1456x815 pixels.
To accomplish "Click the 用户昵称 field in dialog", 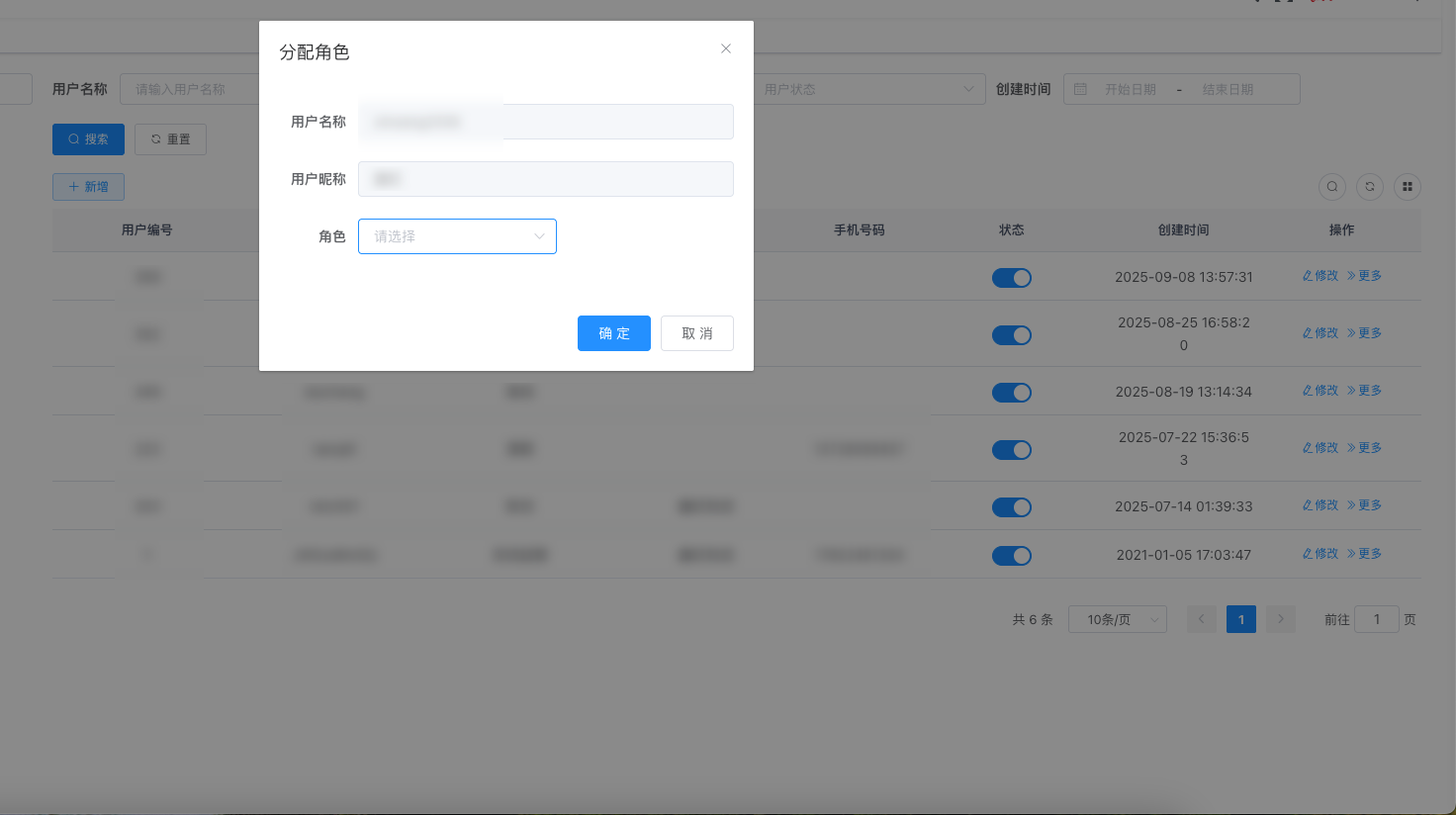I will [546, 179].
